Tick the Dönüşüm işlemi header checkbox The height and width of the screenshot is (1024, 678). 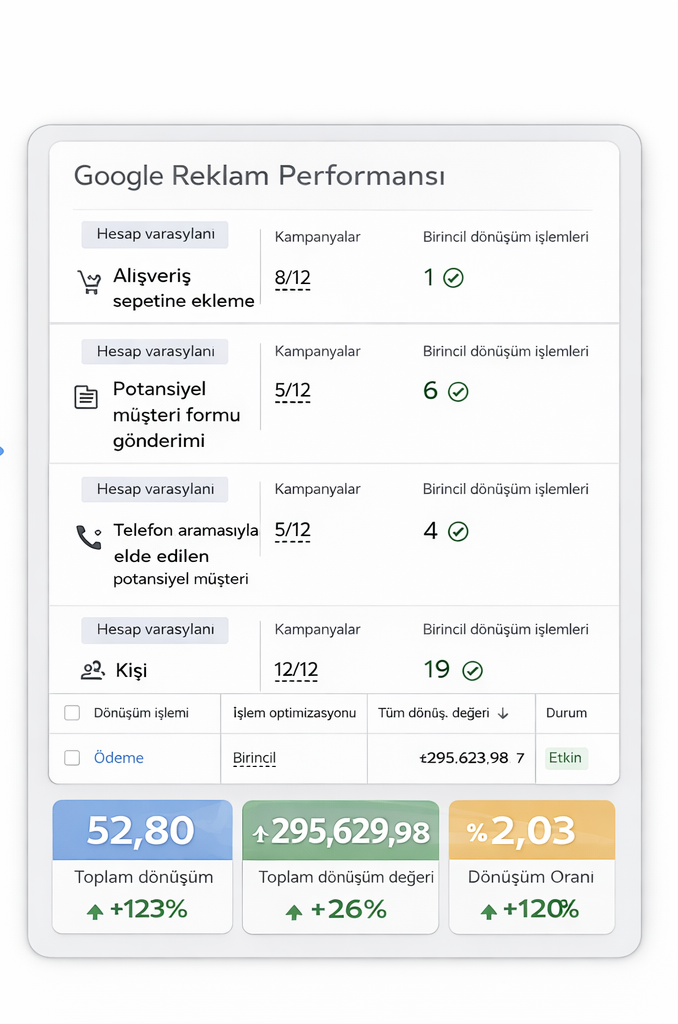[72, 712]
